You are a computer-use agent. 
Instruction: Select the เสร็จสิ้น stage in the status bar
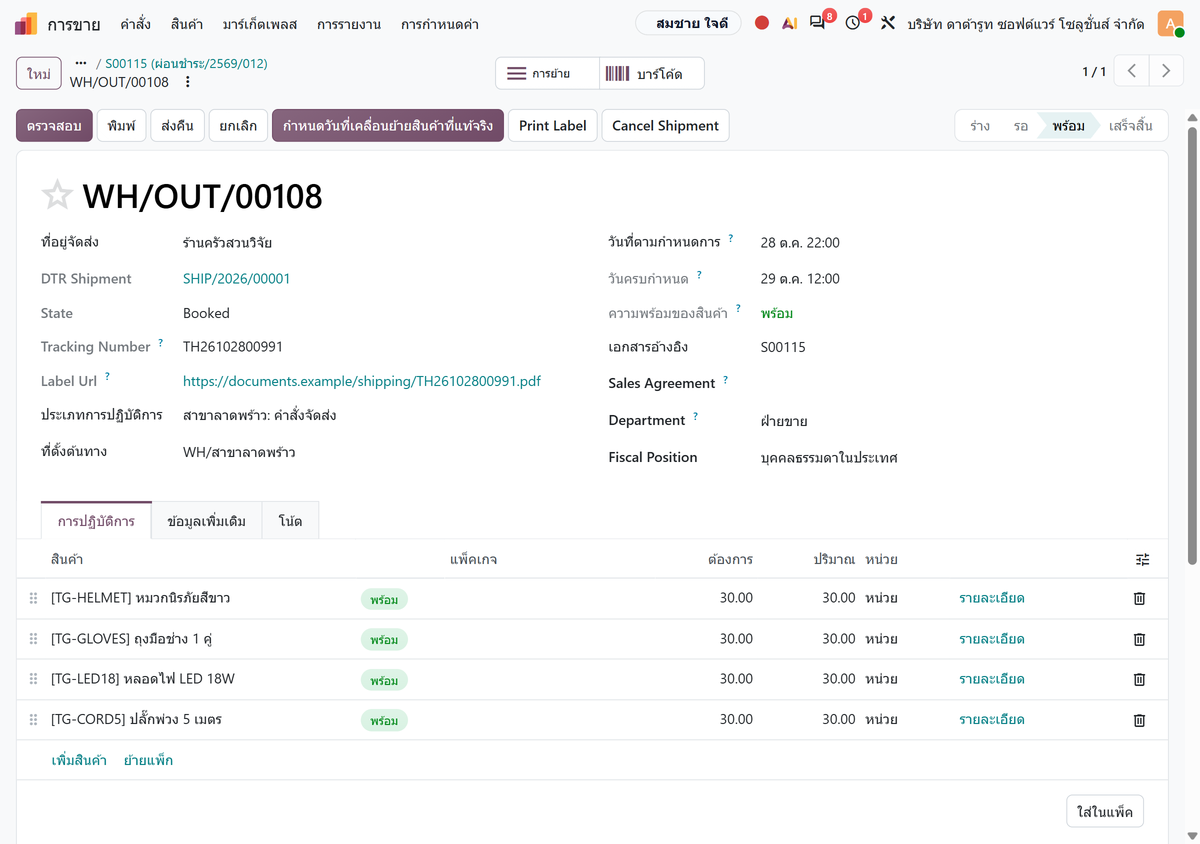click(1130, 126)
